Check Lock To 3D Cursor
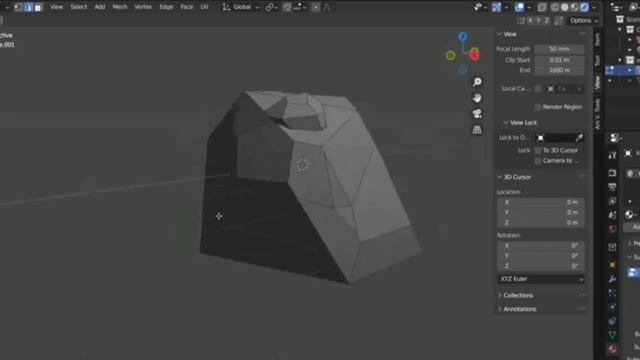The width and height of the screenshot is (640, 360). [x=538, y=150]
